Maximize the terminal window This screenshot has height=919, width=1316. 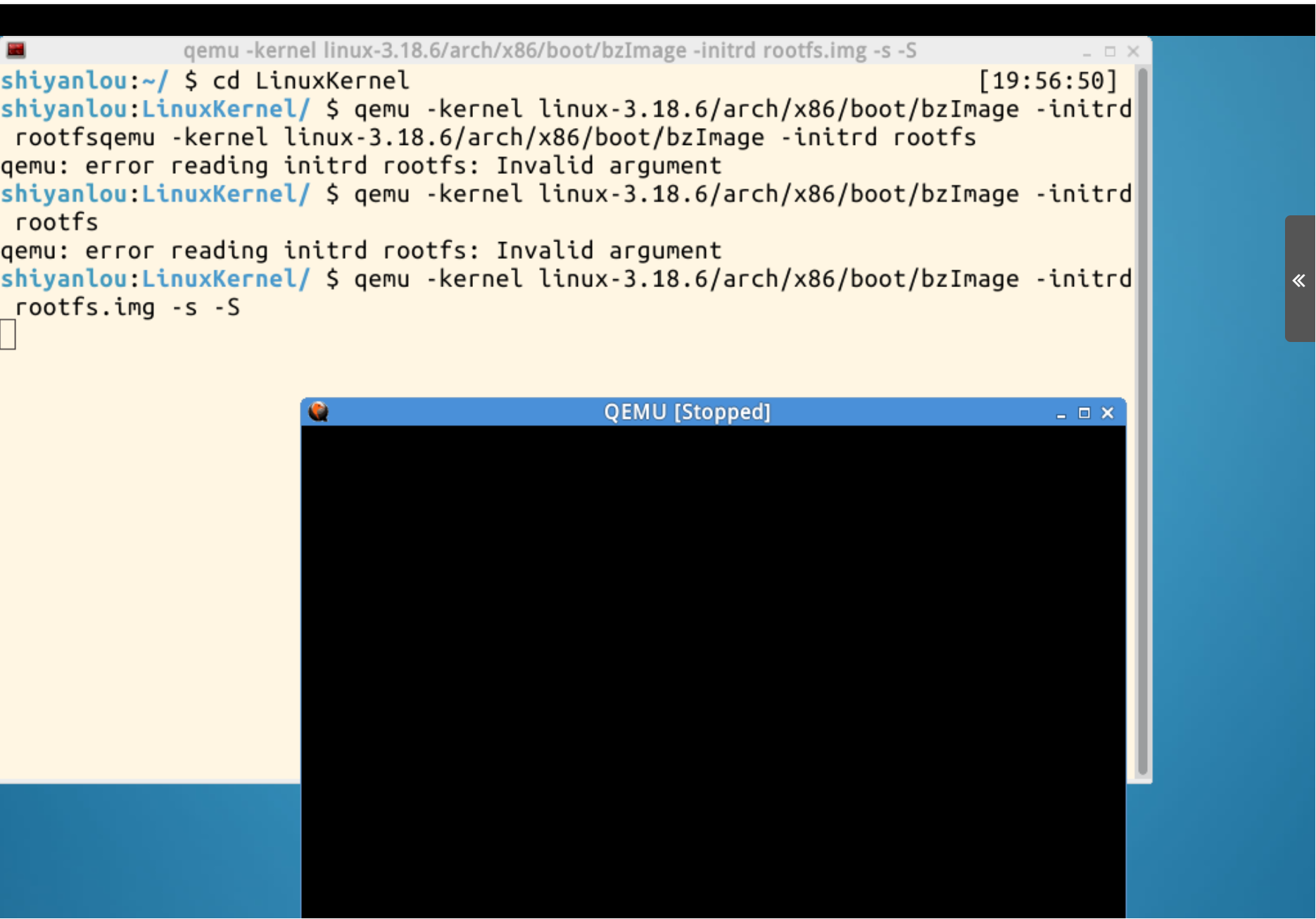[x=1111, y=51]
